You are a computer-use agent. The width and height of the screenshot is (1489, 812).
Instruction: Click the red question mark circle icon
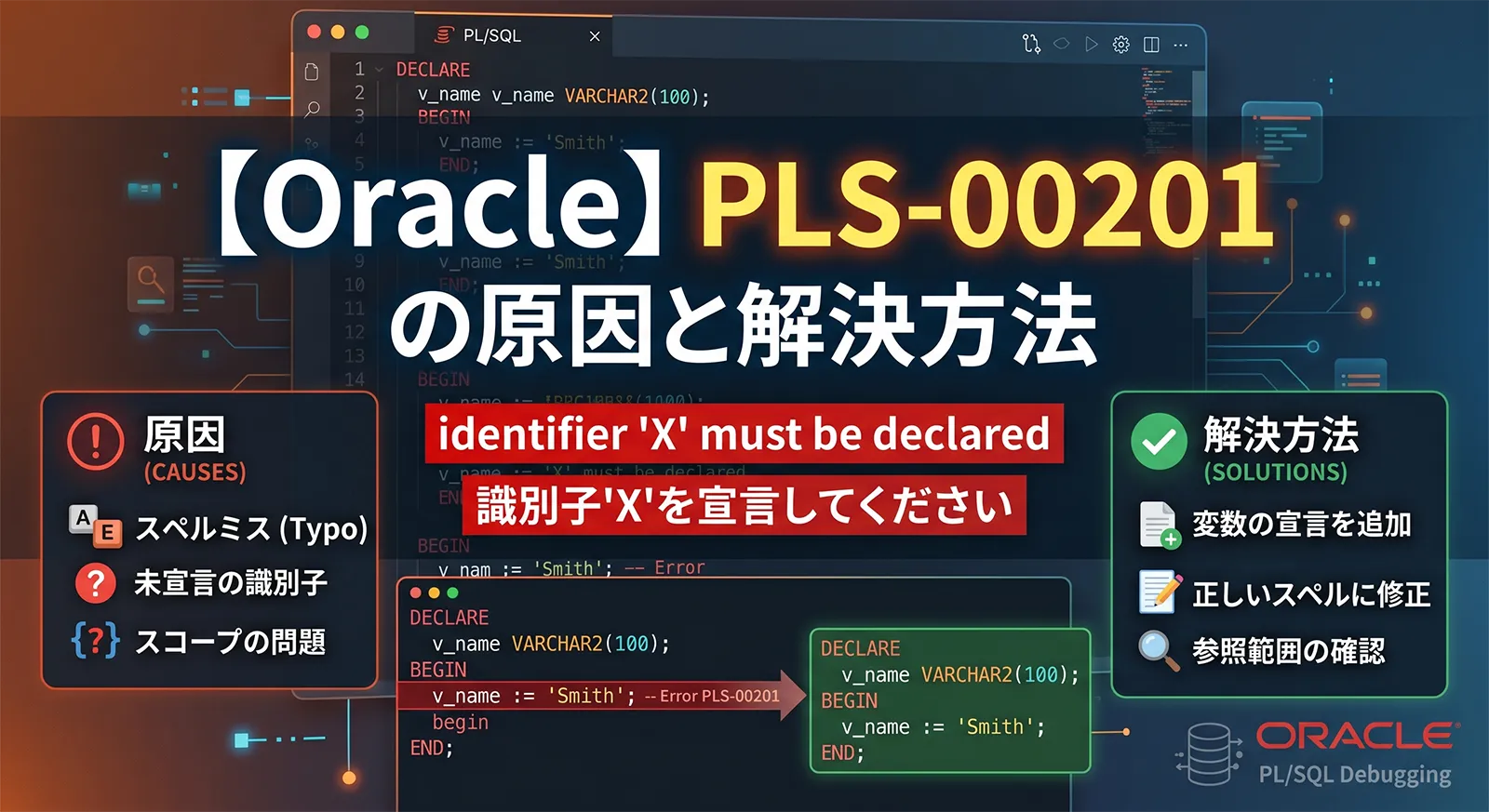pyautogui.click(x=96, y=583)
